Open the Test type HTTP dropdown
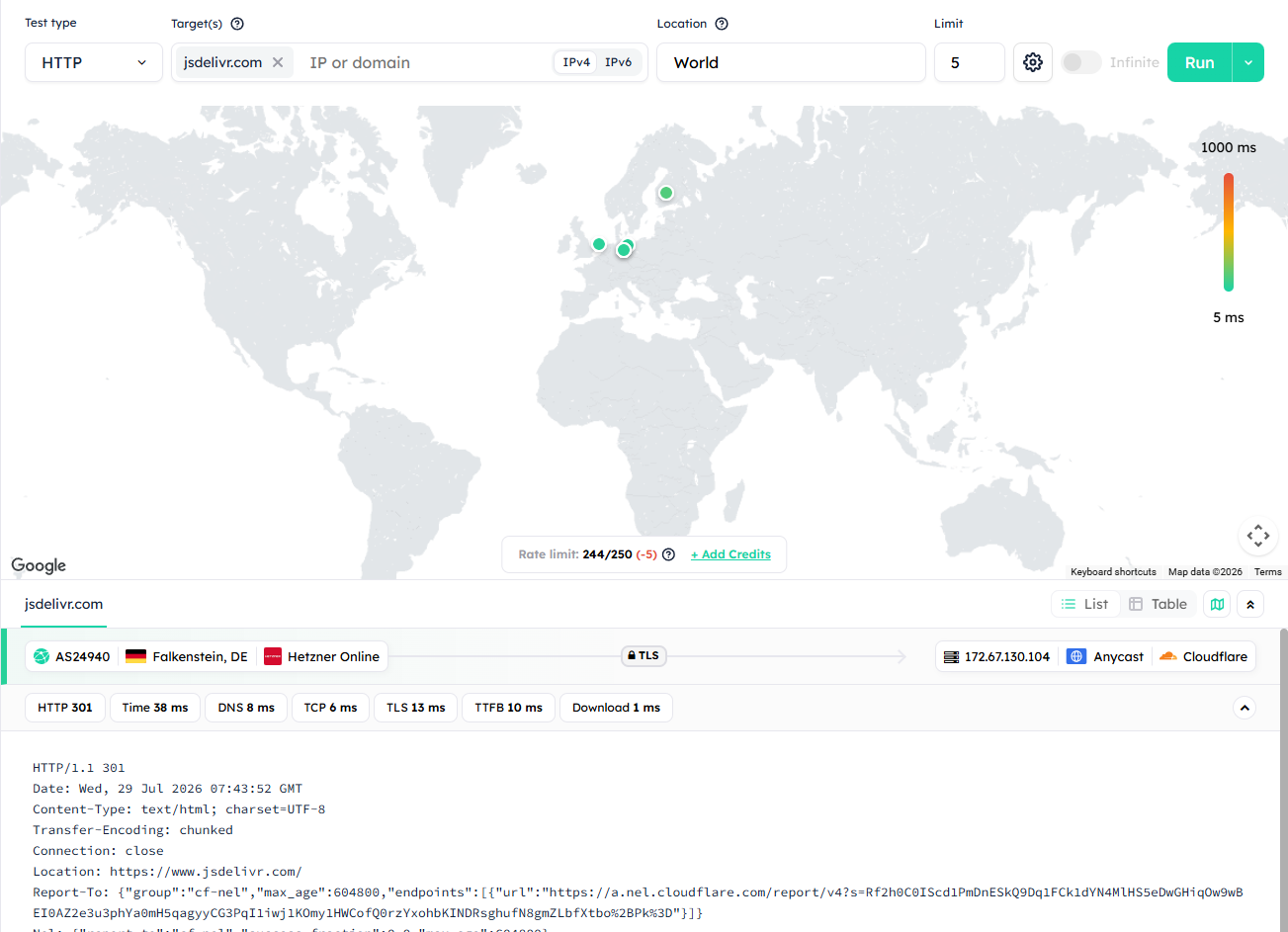The image size is (1288, 932). pyautogui.click(x=94, y=62)
